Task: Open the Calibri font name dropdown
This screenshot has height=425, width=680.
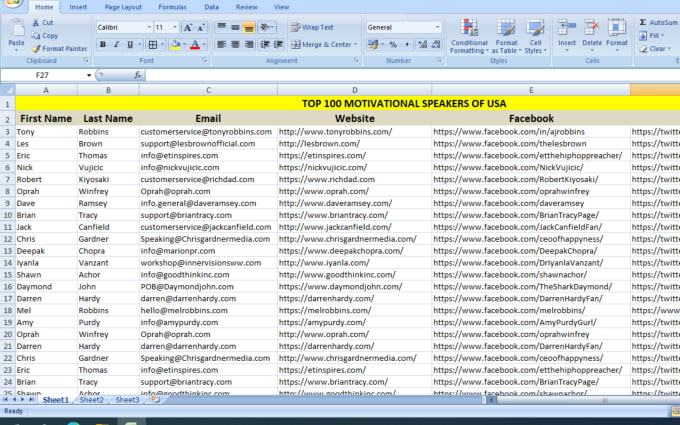Action: pyautogui.click(x=149, y=27)
